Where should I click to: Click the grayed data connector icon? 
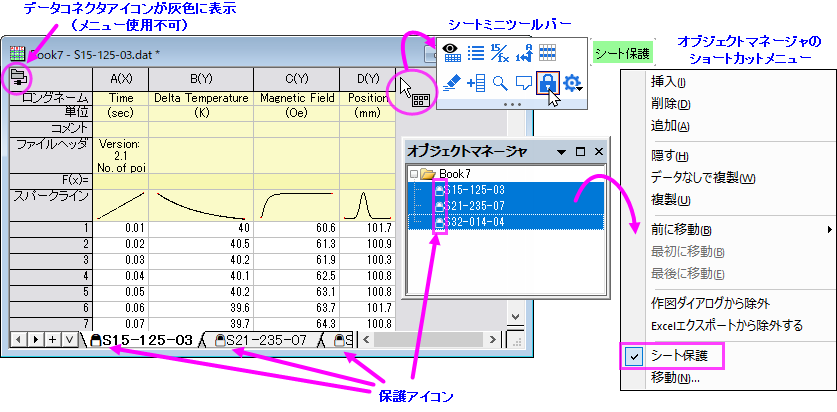18,78
